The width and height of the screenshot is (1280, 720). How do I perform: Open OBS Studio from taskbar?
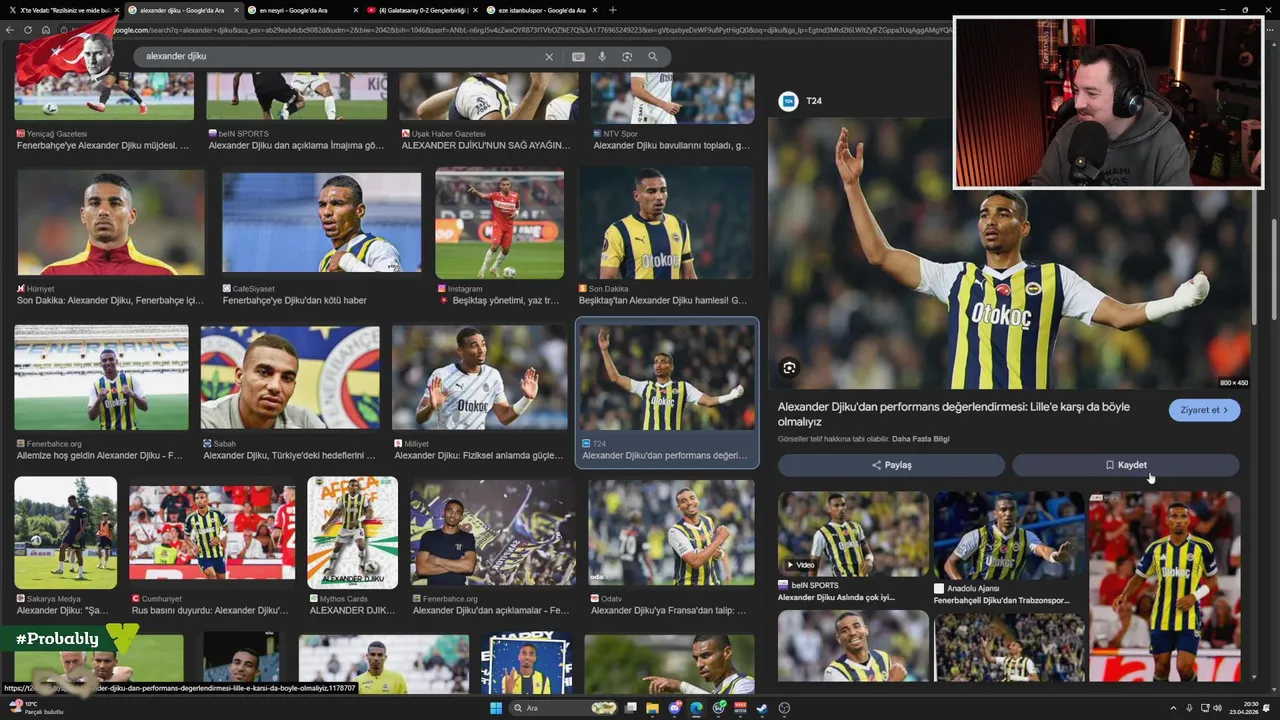coord(784,708)
